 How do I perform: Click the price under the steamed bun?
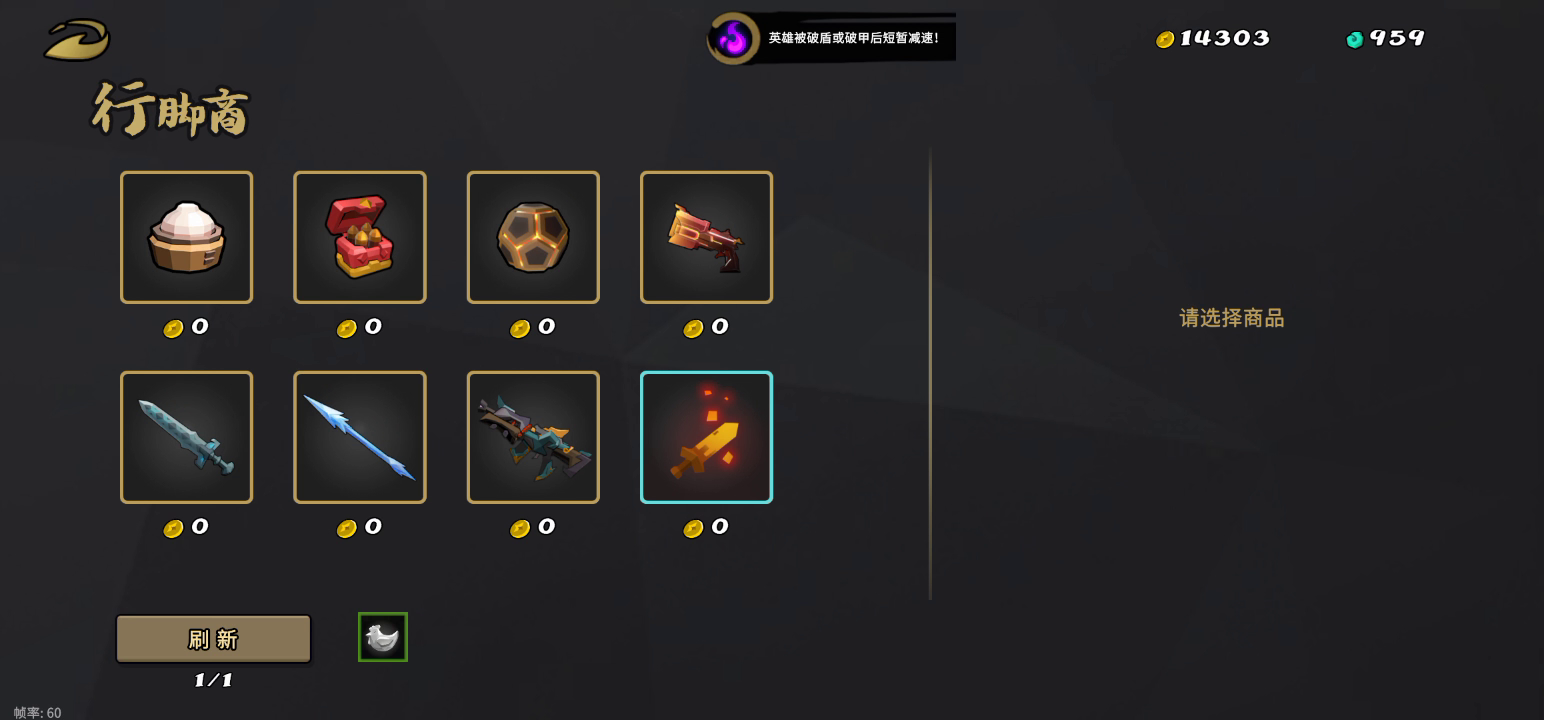(x=186, y=328)
